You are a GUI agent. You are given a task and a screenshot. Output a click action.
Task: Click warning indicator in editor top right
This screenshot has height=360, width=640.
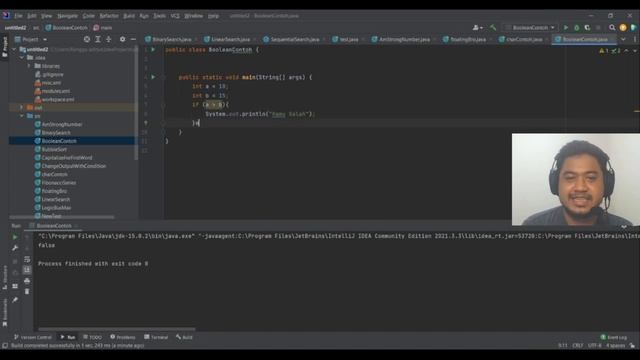point(604,51)
